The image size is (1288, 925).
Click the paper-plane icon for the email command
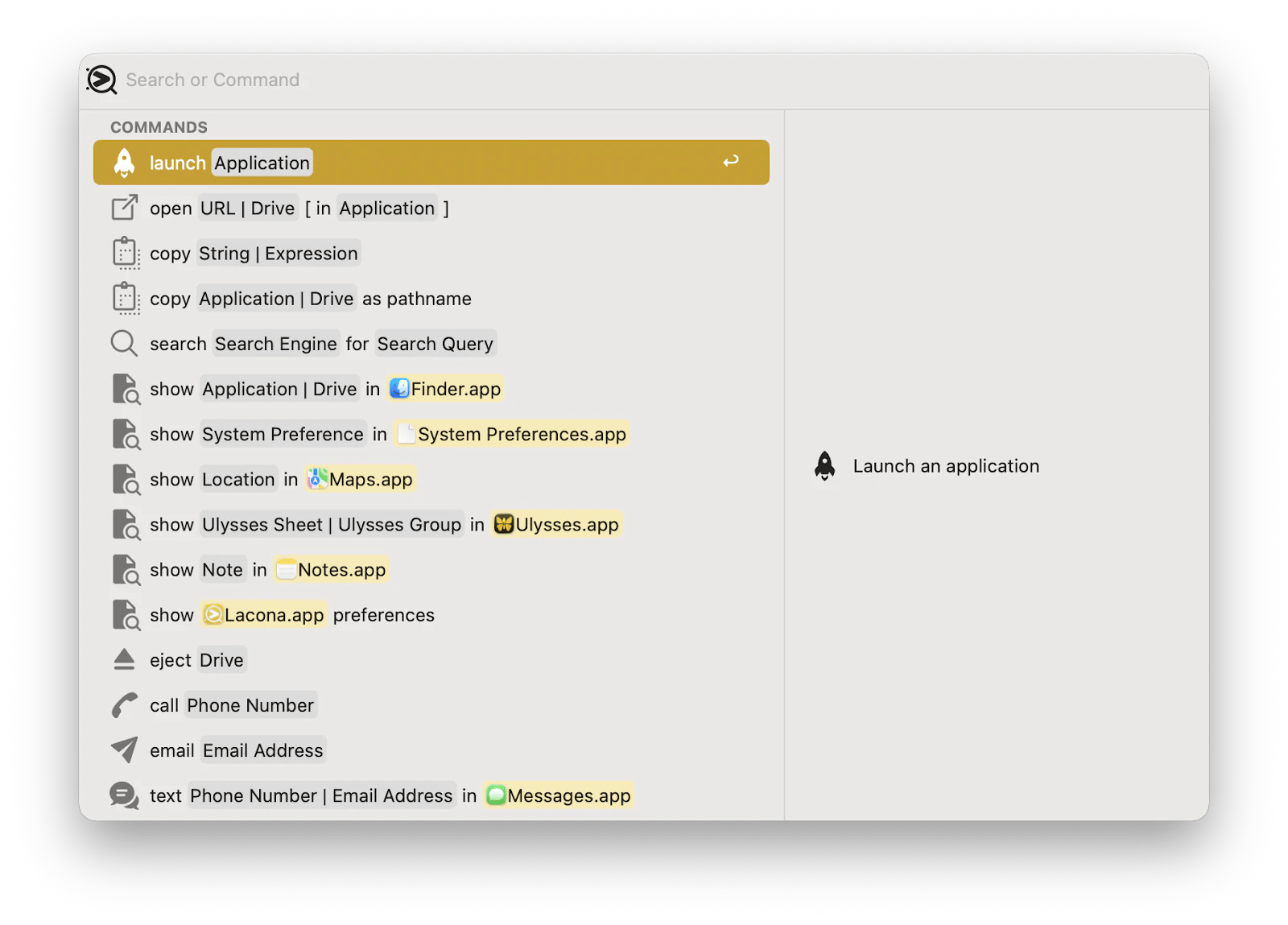pyautogui.click(x=123, y=749)
